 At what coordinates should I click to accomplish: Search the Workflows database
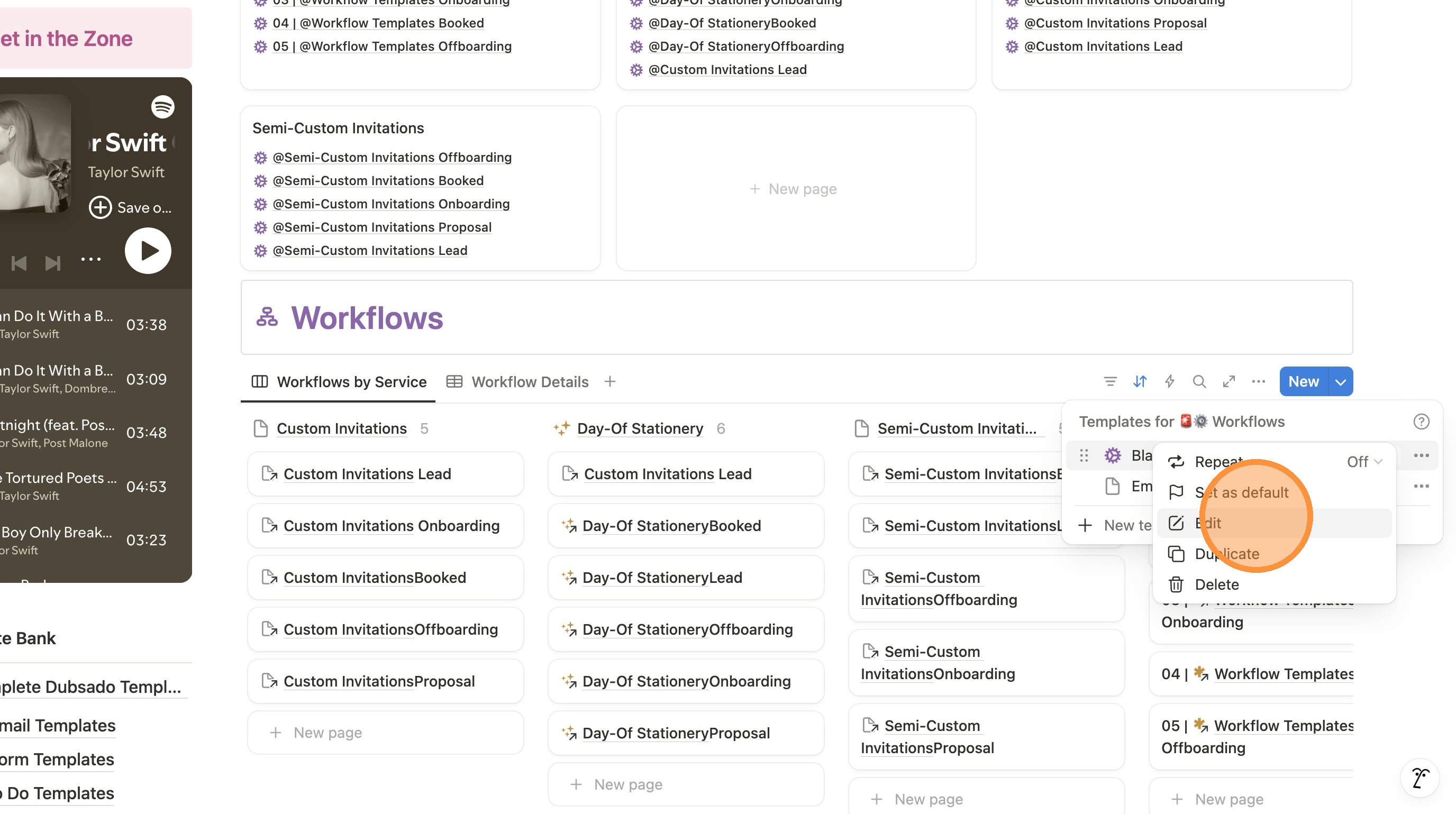pyautogui.click(x=1199, y=382)
